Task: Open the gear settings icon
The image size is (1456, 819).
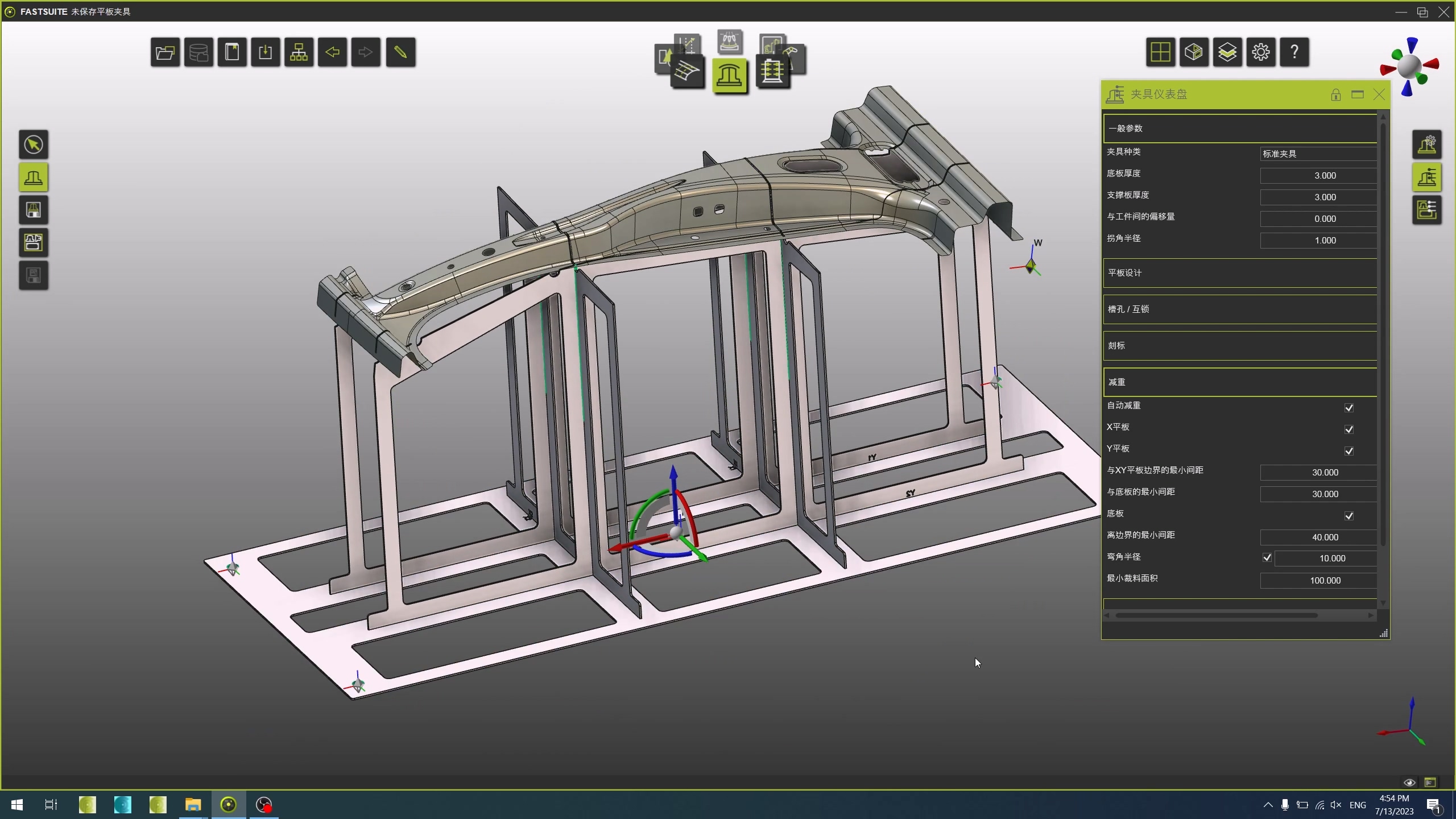Action: (1260, 52)
